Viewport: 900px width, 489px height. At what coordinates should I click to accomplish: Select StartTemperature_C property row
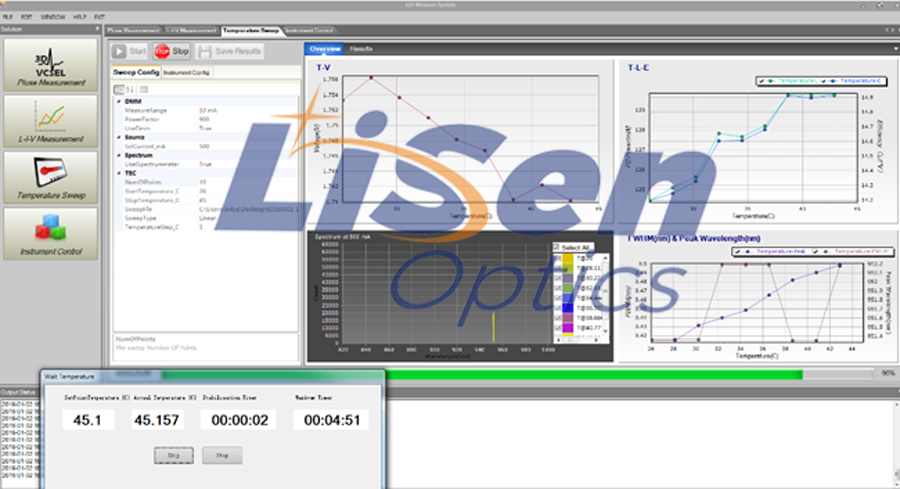(x=206, y=191)
